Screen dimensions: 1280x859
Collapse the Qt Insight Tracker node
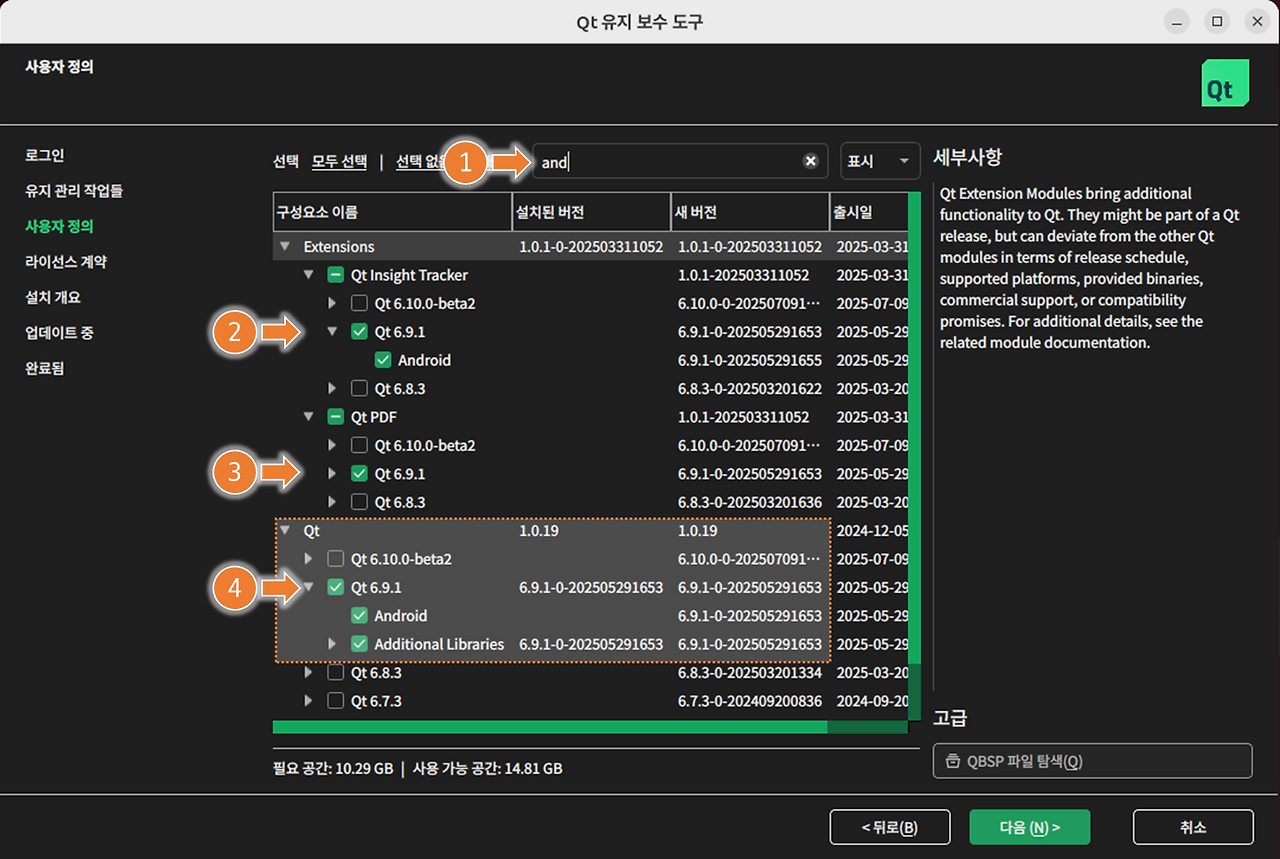(x=309, y=275)
